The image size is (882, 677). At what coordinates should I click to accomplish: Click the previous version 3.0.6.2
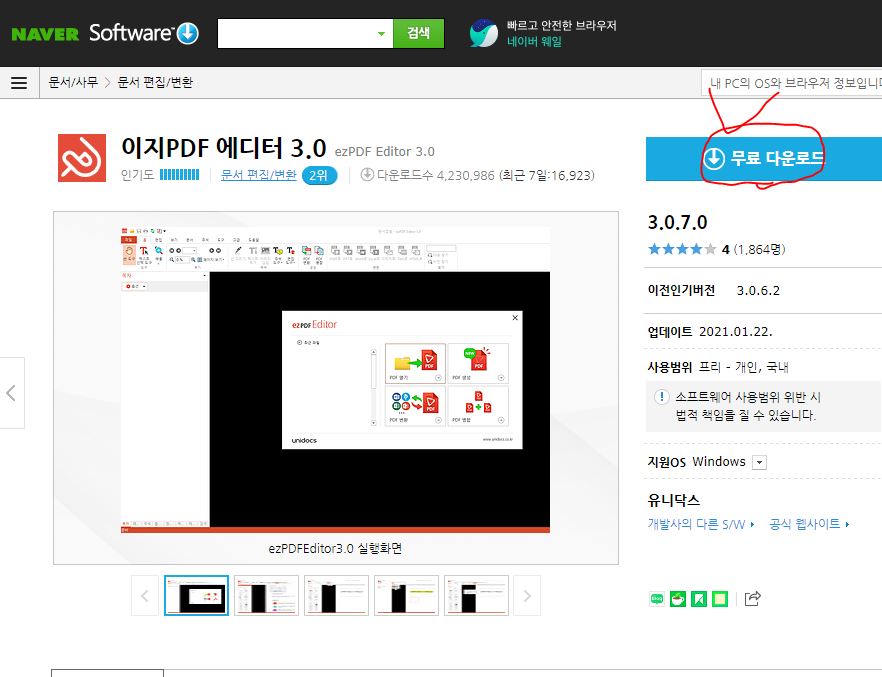[758, 291]
